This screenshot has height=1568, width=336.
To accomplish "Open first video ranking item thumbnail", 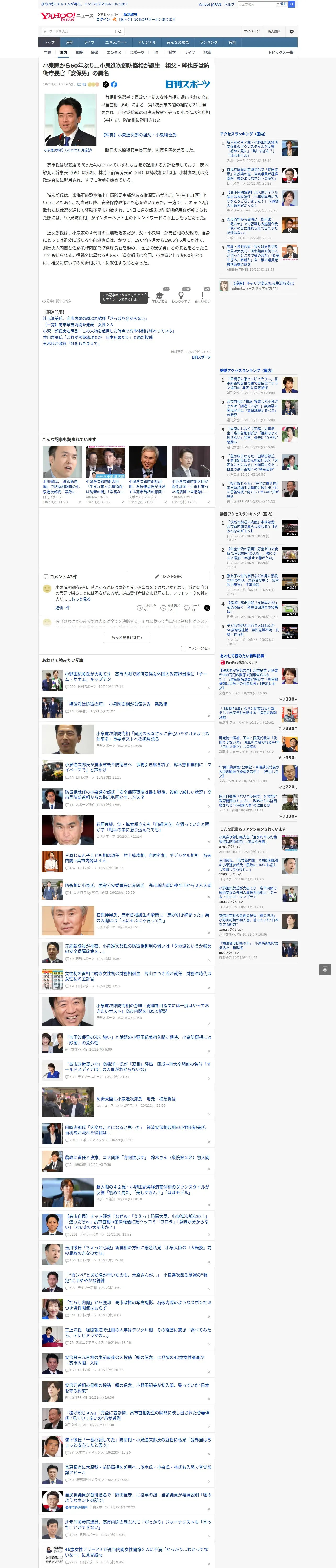I will 290,527.
